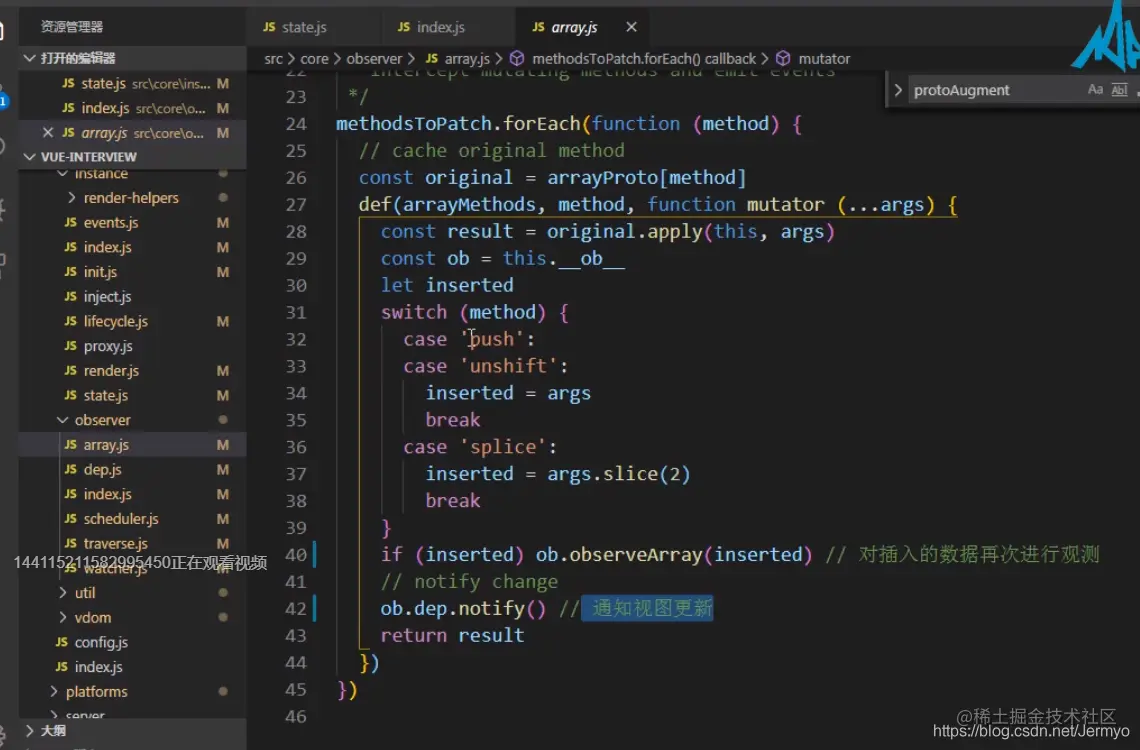Expand the platforms folder
This screenshot has height=750, width=1140.
54,692
